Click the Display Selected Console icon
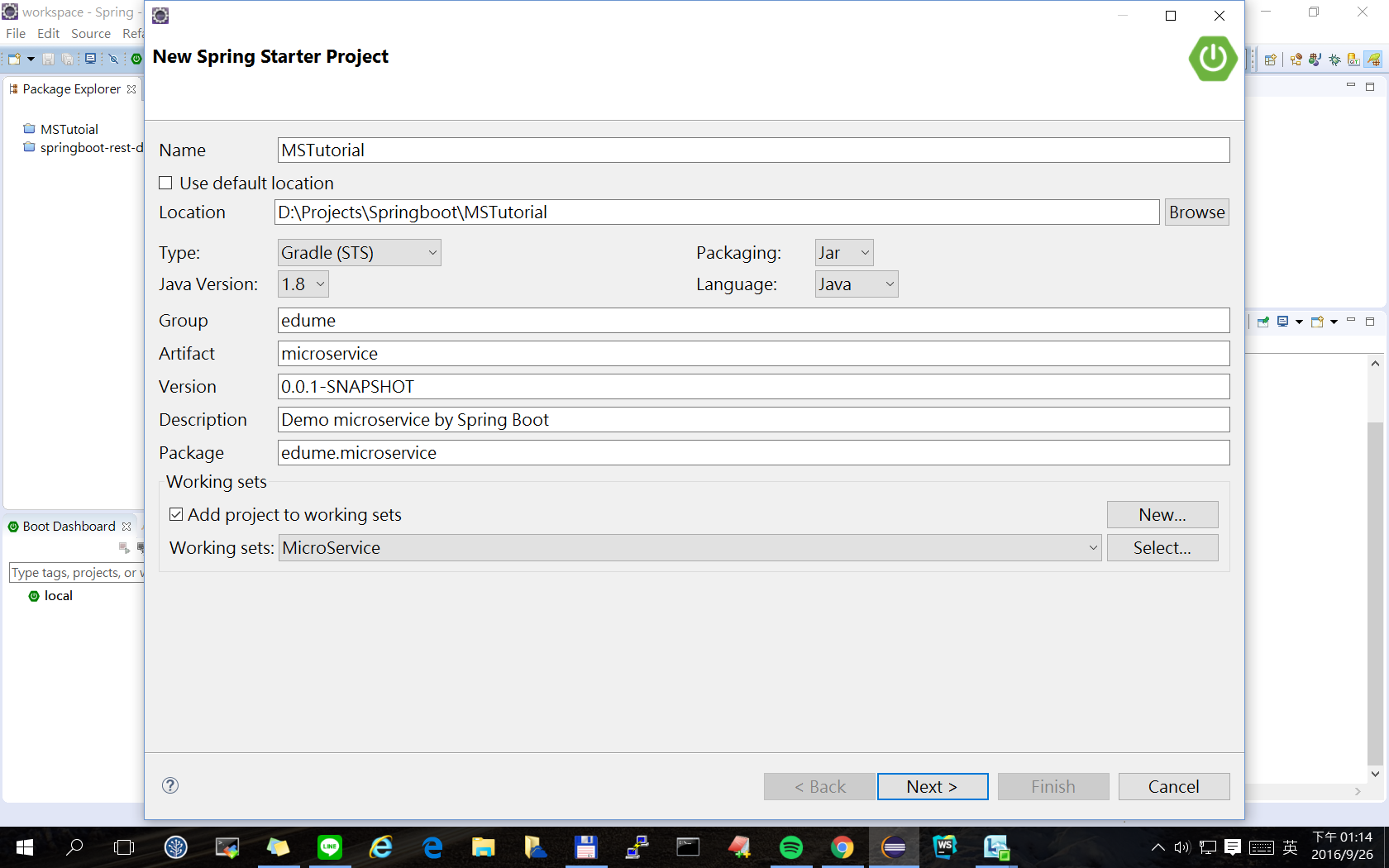Screen dimensions: 1389x868 pos(1283,322)
